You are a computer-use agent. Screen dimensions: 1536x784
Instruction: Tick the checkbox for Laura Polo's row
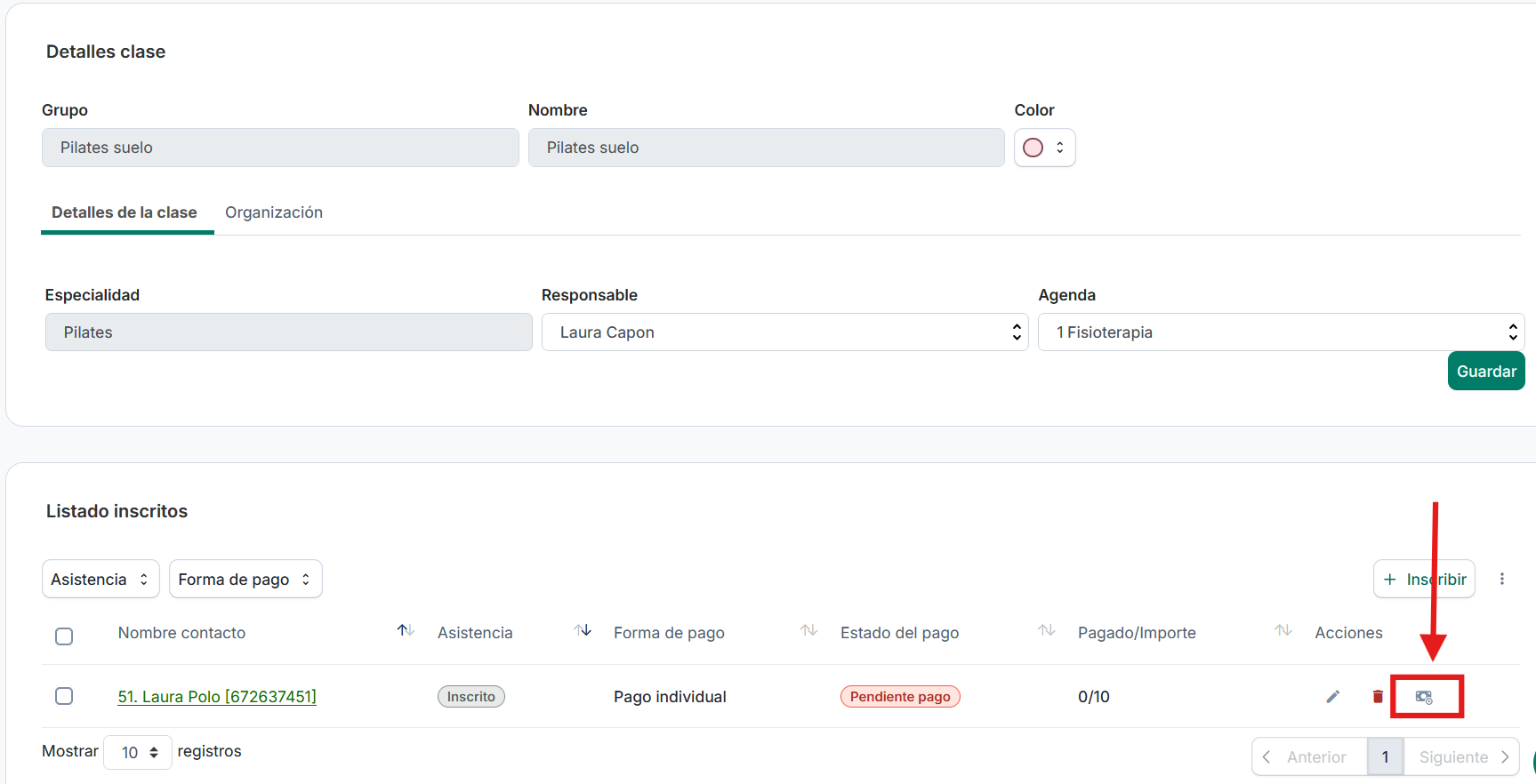click(64, 696)
